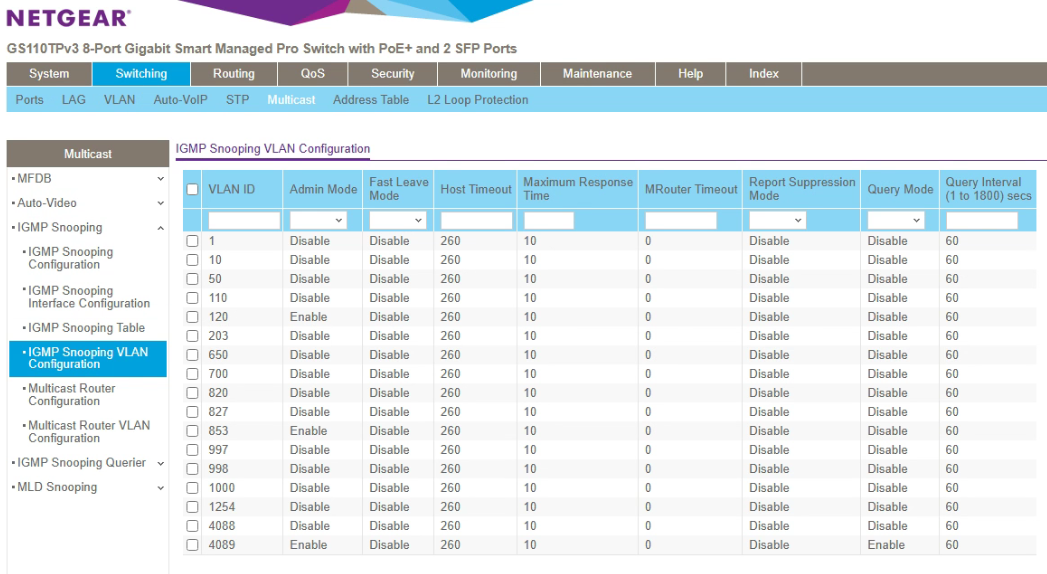The image size is (1047, 574).
Task: Toggle the select-all checkbox in table header
Action: tap(192, 190)
